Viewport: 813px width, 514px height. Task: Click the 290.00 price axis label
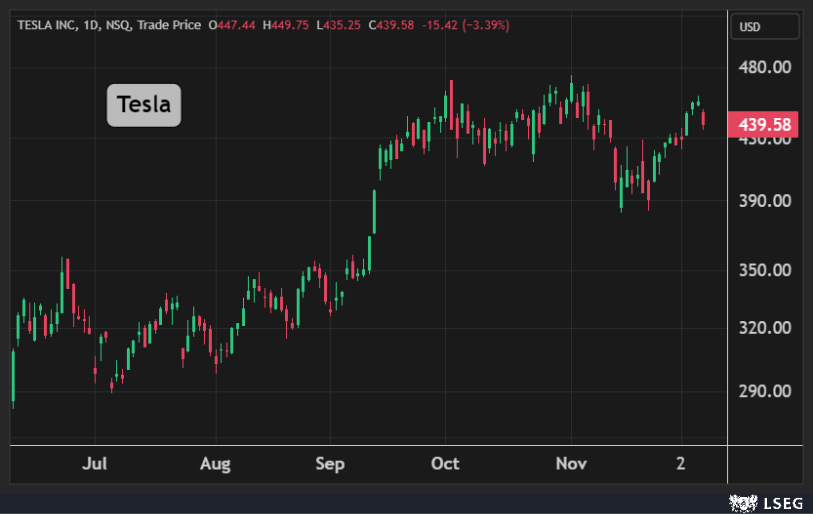[x=765, y=391]
